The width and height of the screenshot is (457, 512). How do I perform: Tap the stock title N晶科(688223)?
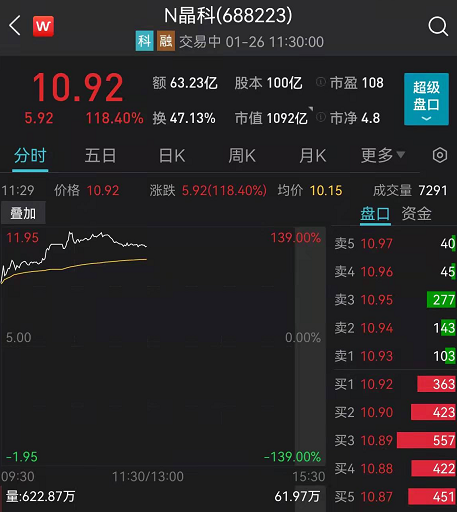click(x=228, y=16)
